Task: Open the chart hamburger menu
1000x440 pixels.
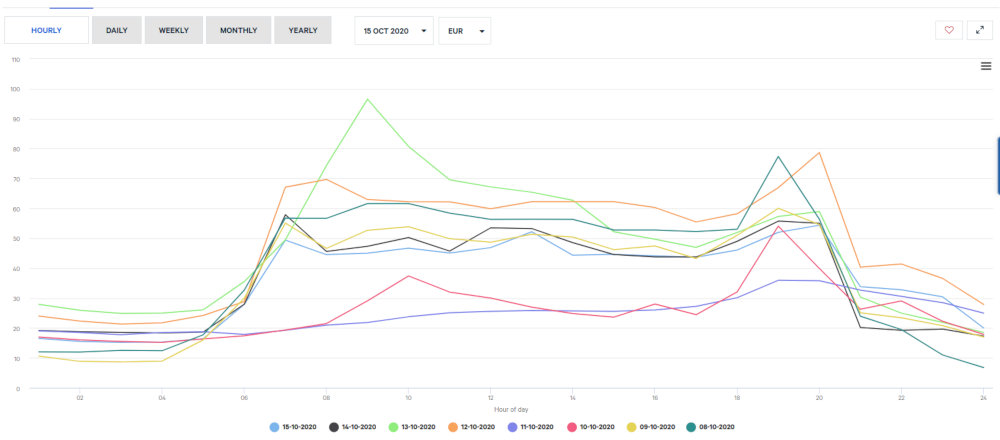Action: pos(986,66)
